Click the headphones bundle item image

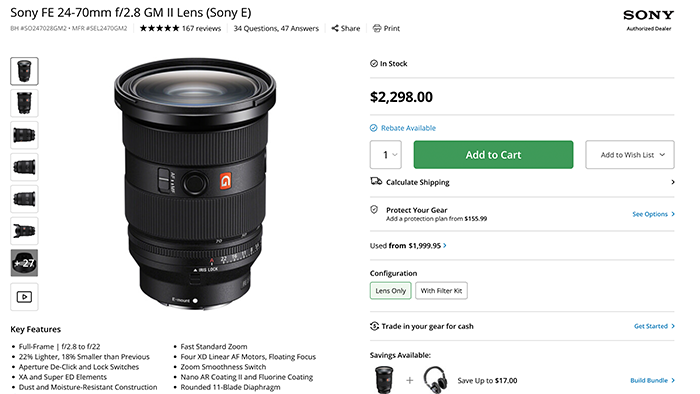[435, 380]
